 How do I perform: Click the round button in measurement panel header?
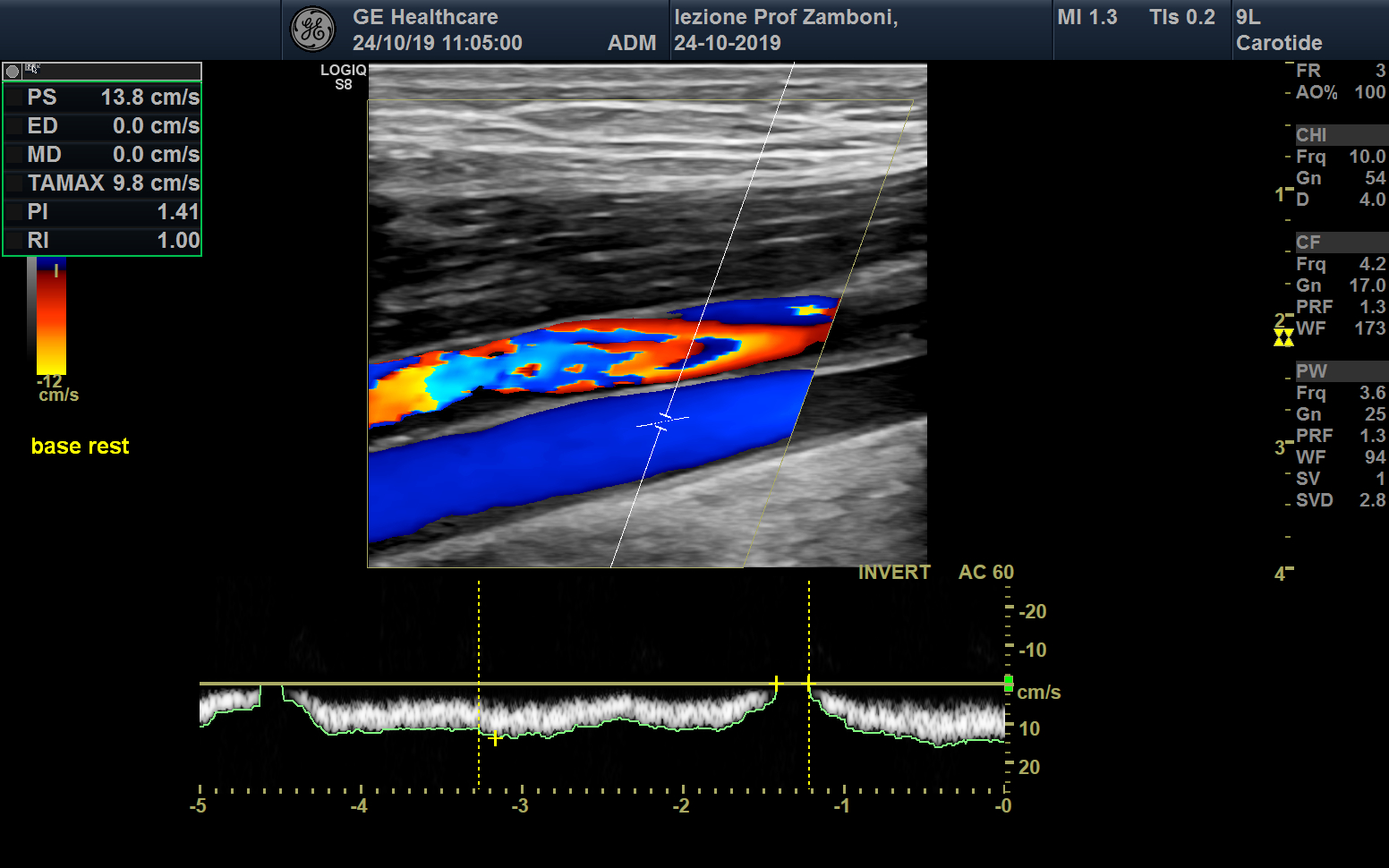[13, 72]
